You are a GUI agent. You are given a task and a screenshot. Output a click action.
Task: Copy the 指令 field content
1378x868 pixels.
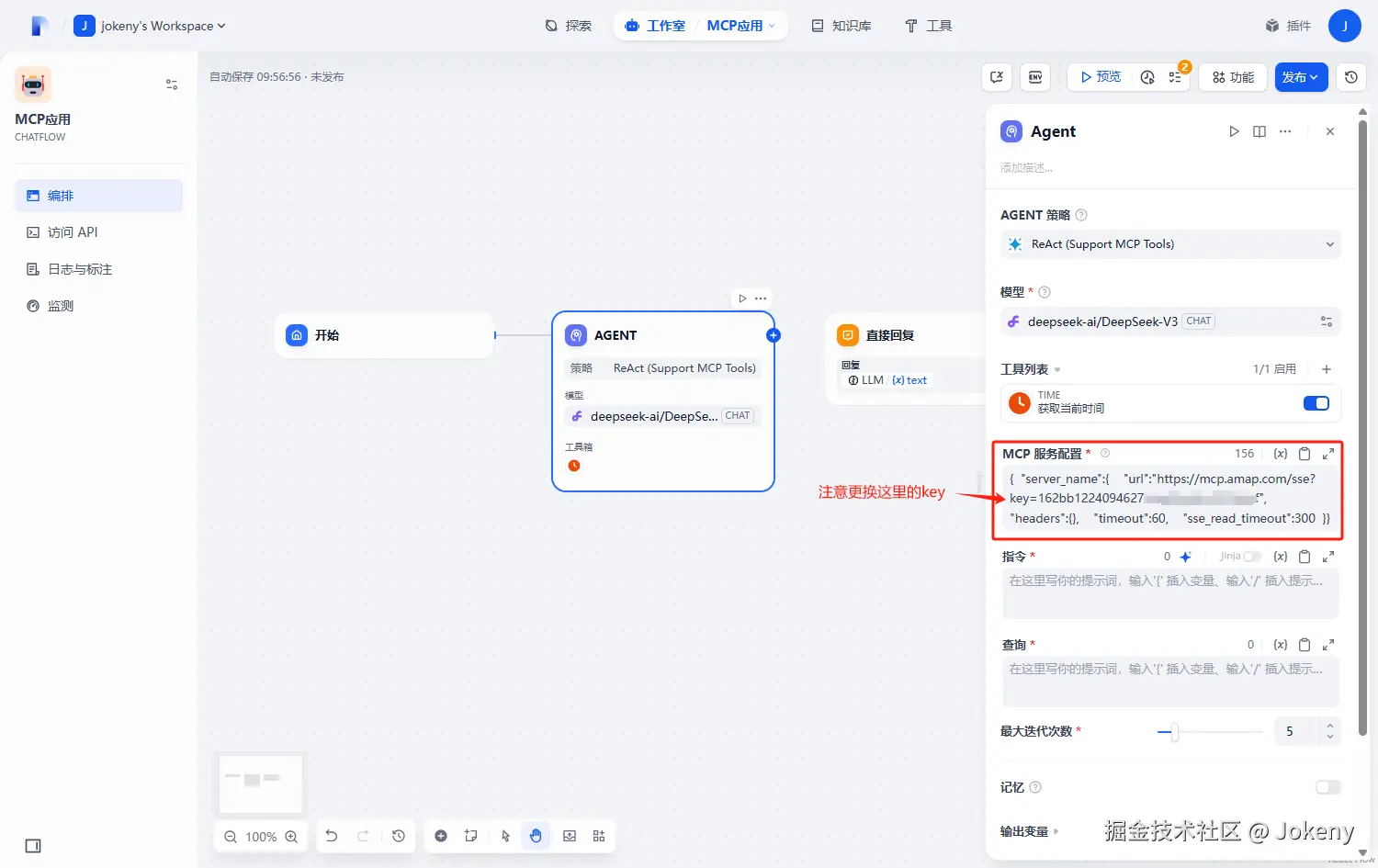point(1305,557)
